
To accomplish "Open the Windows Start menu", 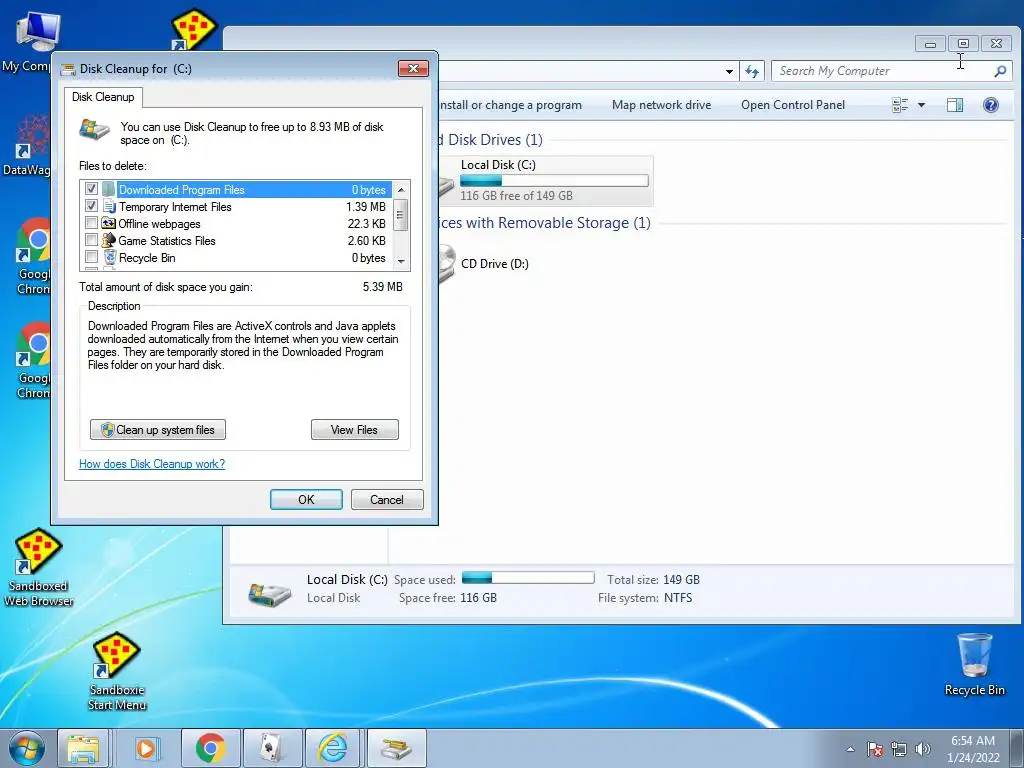I will coord(26,748).
